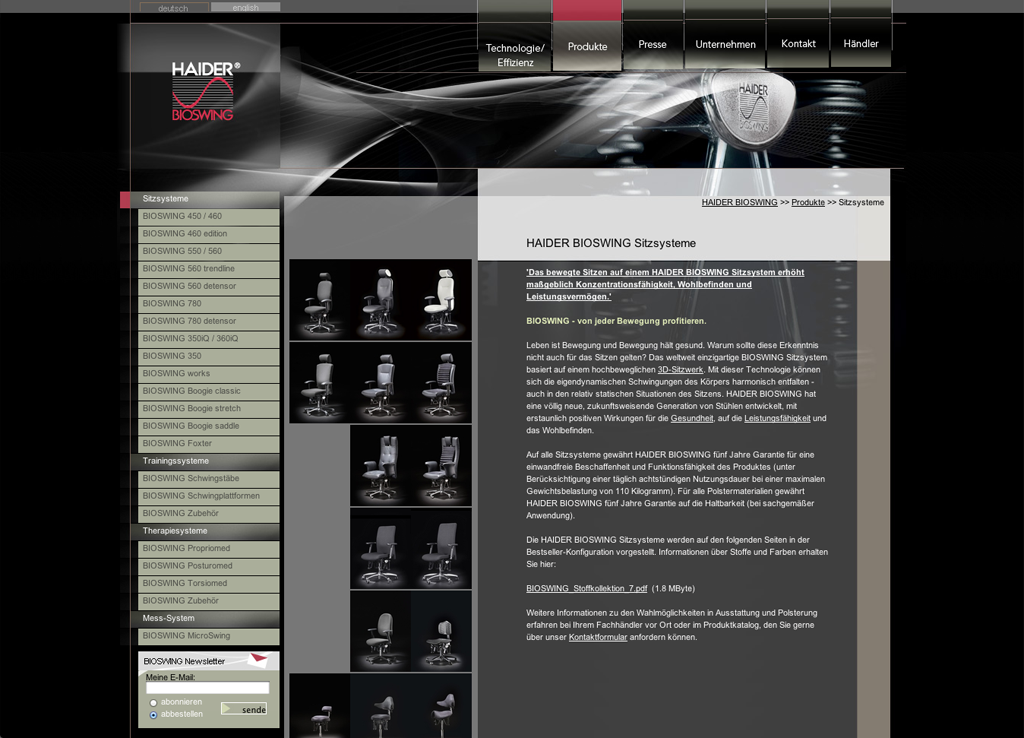Screen dimensions: 1024x738
Task: Open BIOSWING 560 trendline page
Action: coord(208,268)
